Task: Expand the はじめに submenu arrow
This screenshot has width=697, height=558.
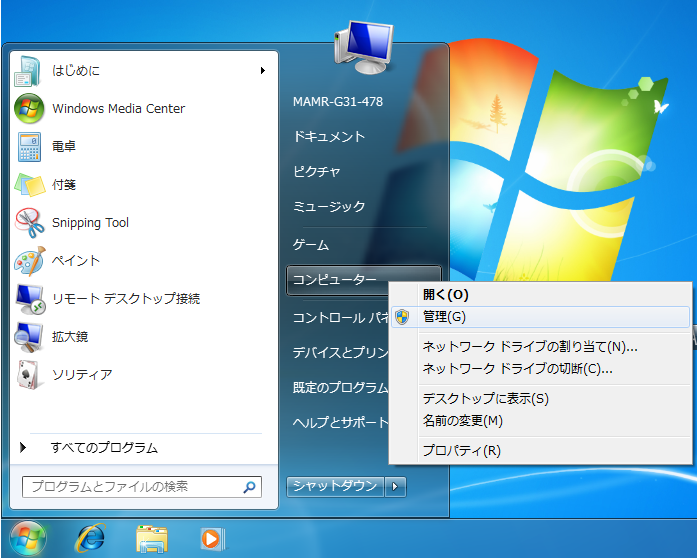Action: tap(263, 70)
